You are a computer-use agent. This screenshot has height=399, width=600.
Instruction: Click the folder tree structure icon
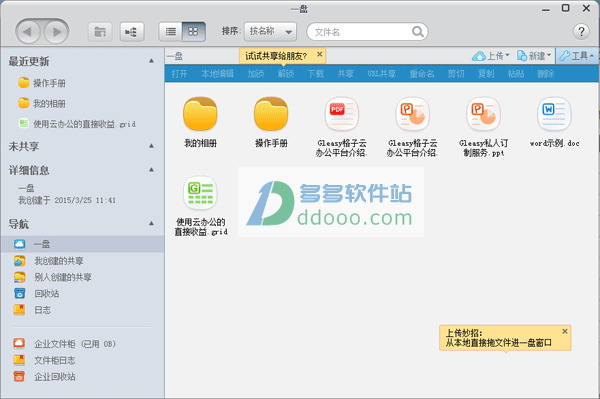132,32
